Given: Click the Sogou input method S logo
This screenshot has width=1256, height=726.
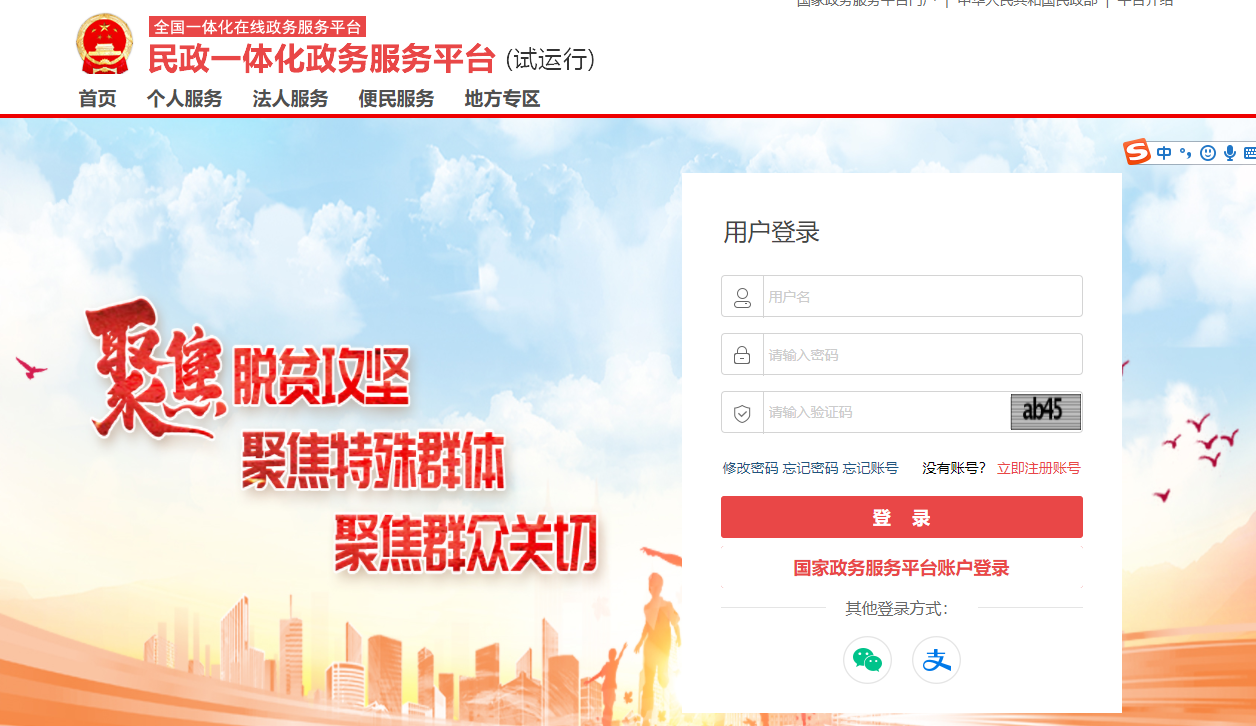Looking at the screenshot, I should pos(1137,152).
